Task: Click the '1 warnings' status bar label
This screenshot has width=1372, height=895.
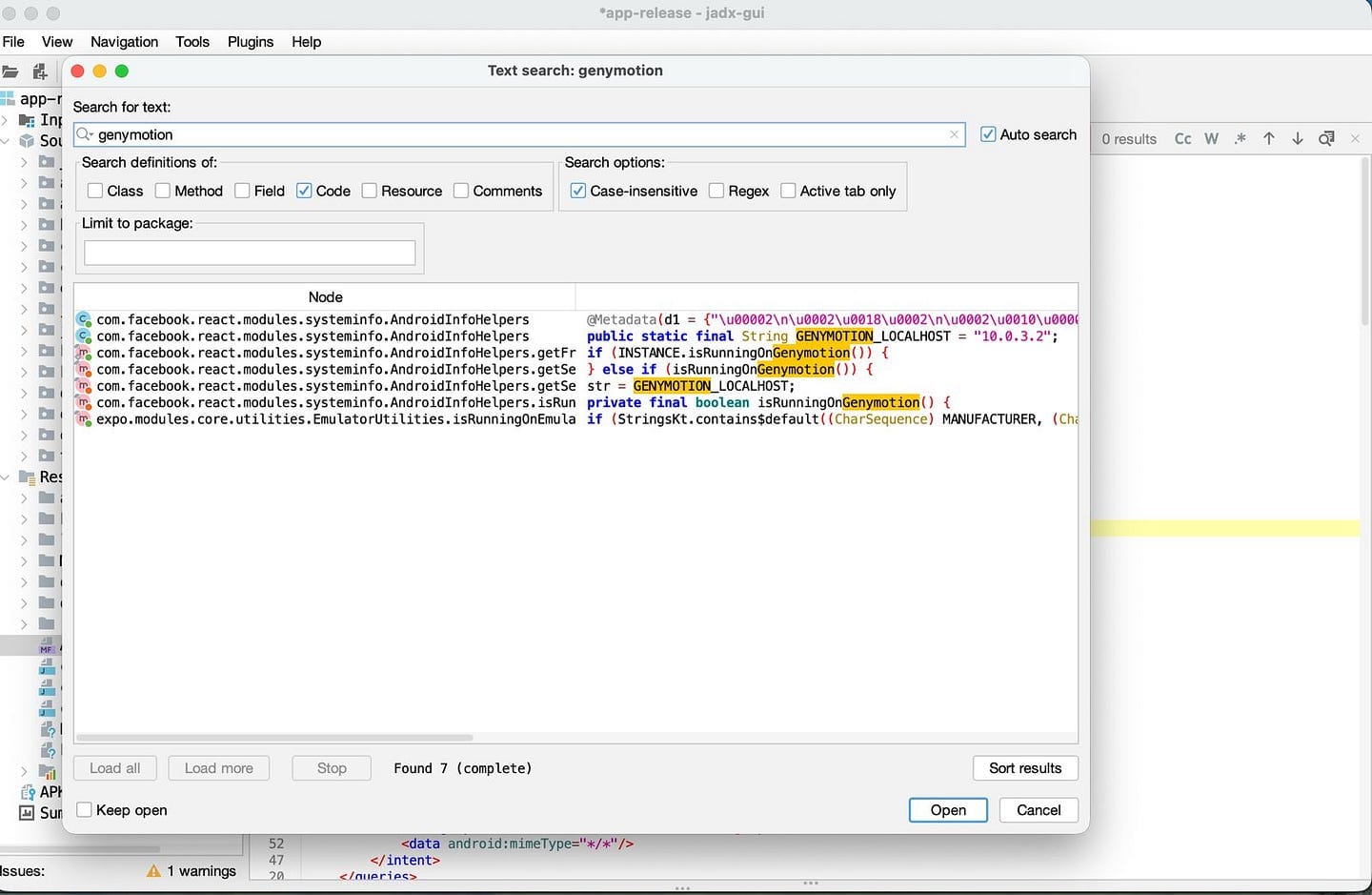Action: point(201,871)
